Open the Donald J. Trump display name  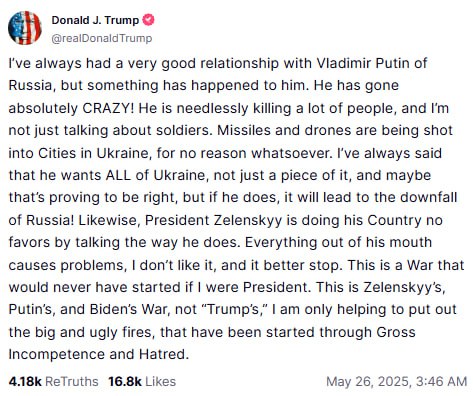tap(95, 20)
